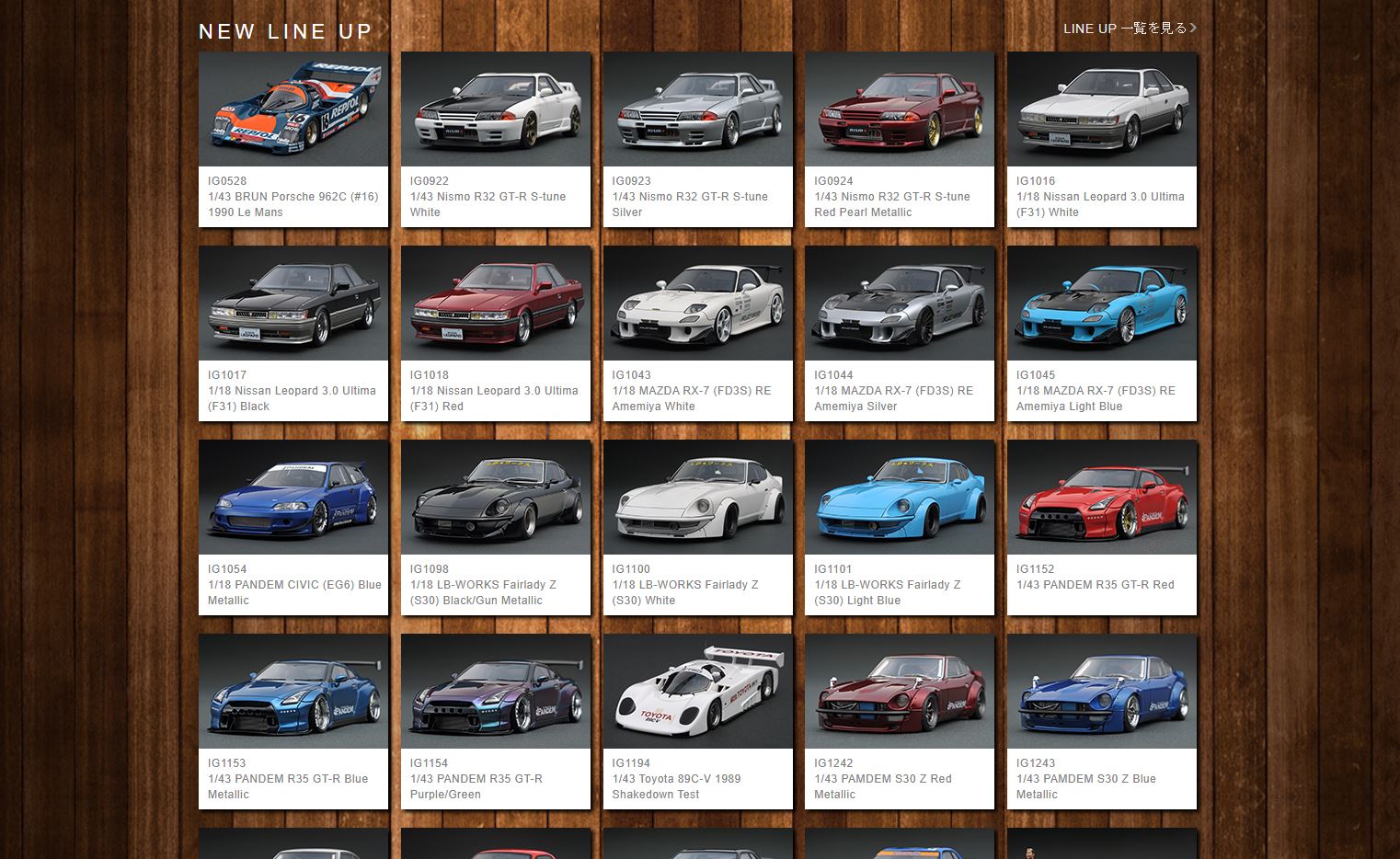Click the text '1/18 PANDEM CIVIC (EG6) Blue Metallic'
The width and height of the screenshot is (1400, 859).
(294, 592)
